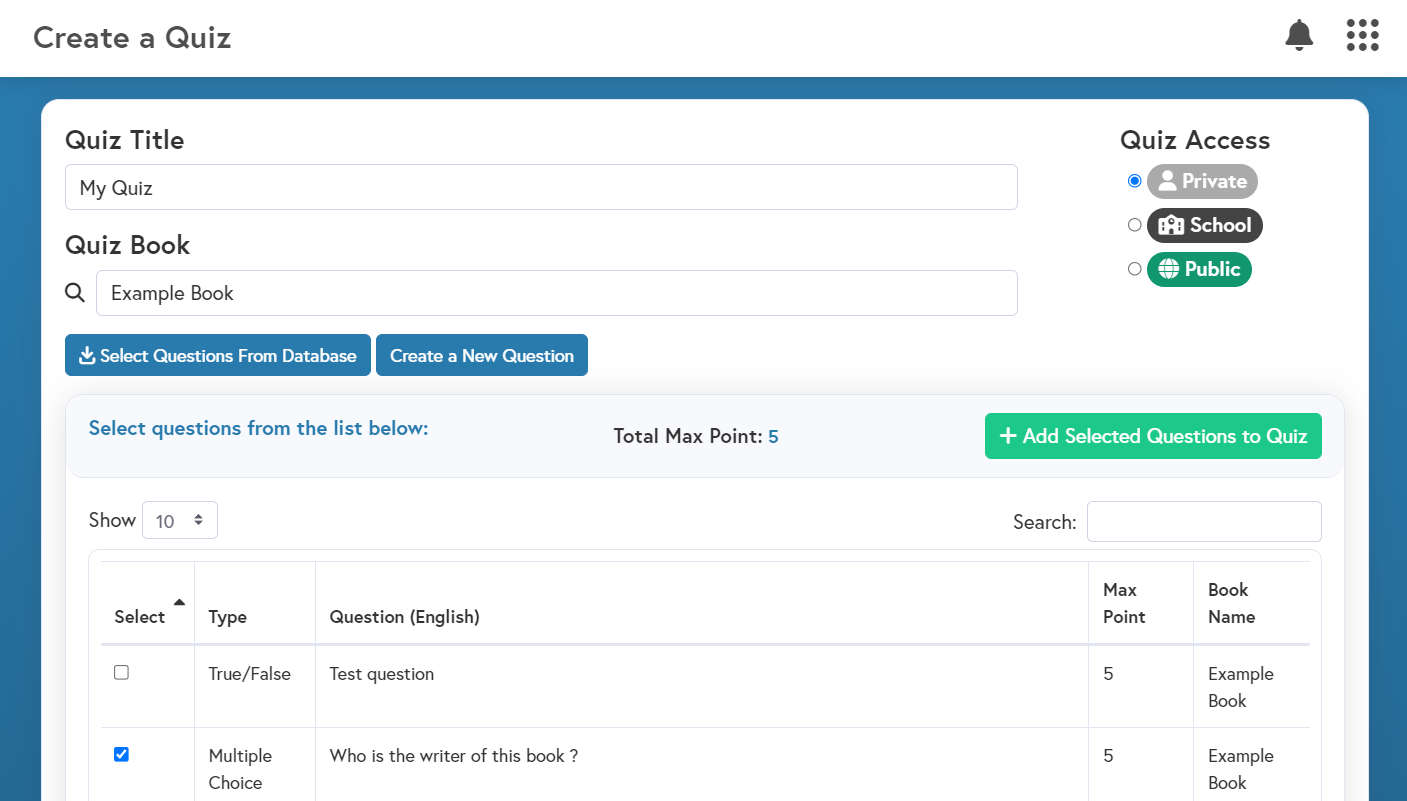Open the notifications bell
Screen dimensions: 1407x801
[x=1298, y=36]
